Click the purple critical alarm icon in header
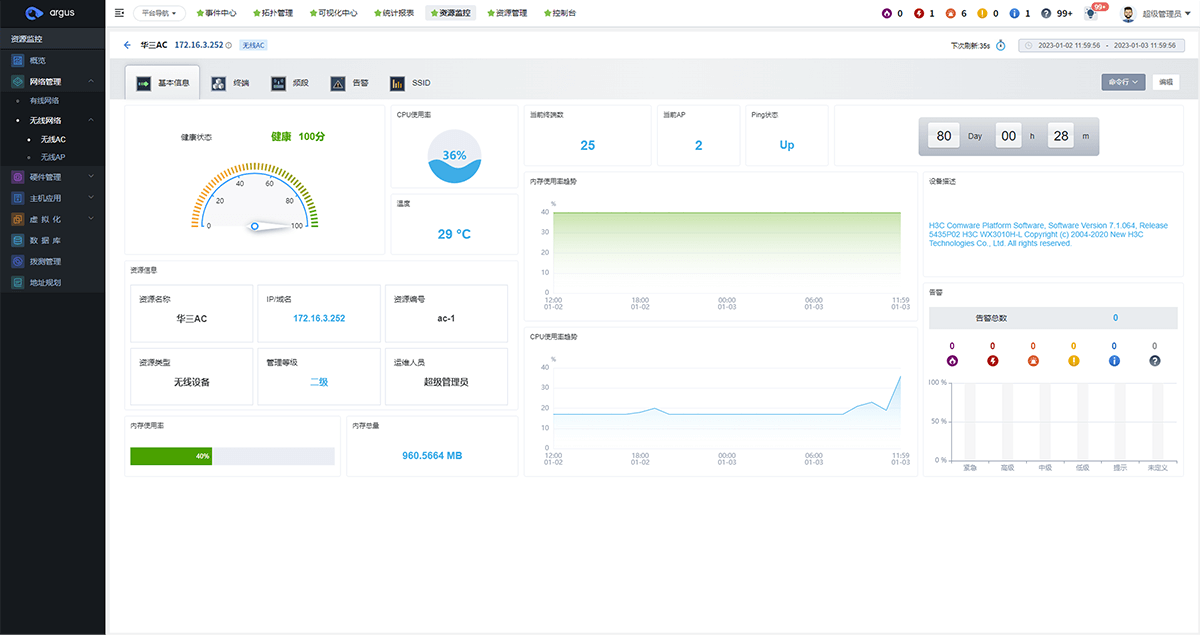 coord(886,14)
